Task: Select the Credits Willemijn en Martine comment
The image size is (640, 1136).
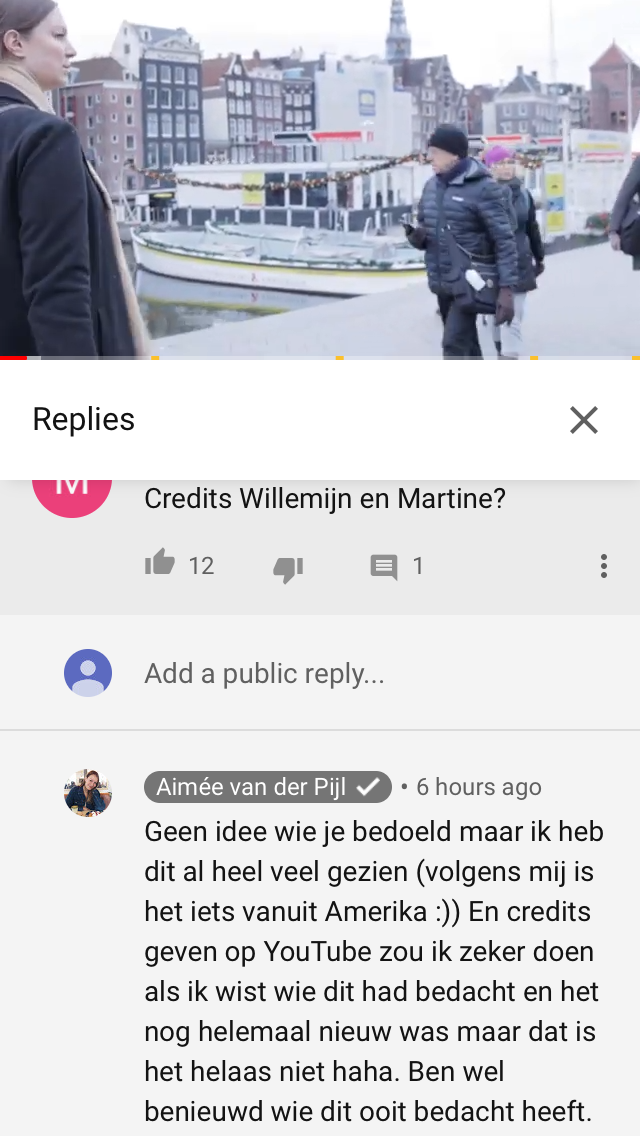Action: point(325,498)
